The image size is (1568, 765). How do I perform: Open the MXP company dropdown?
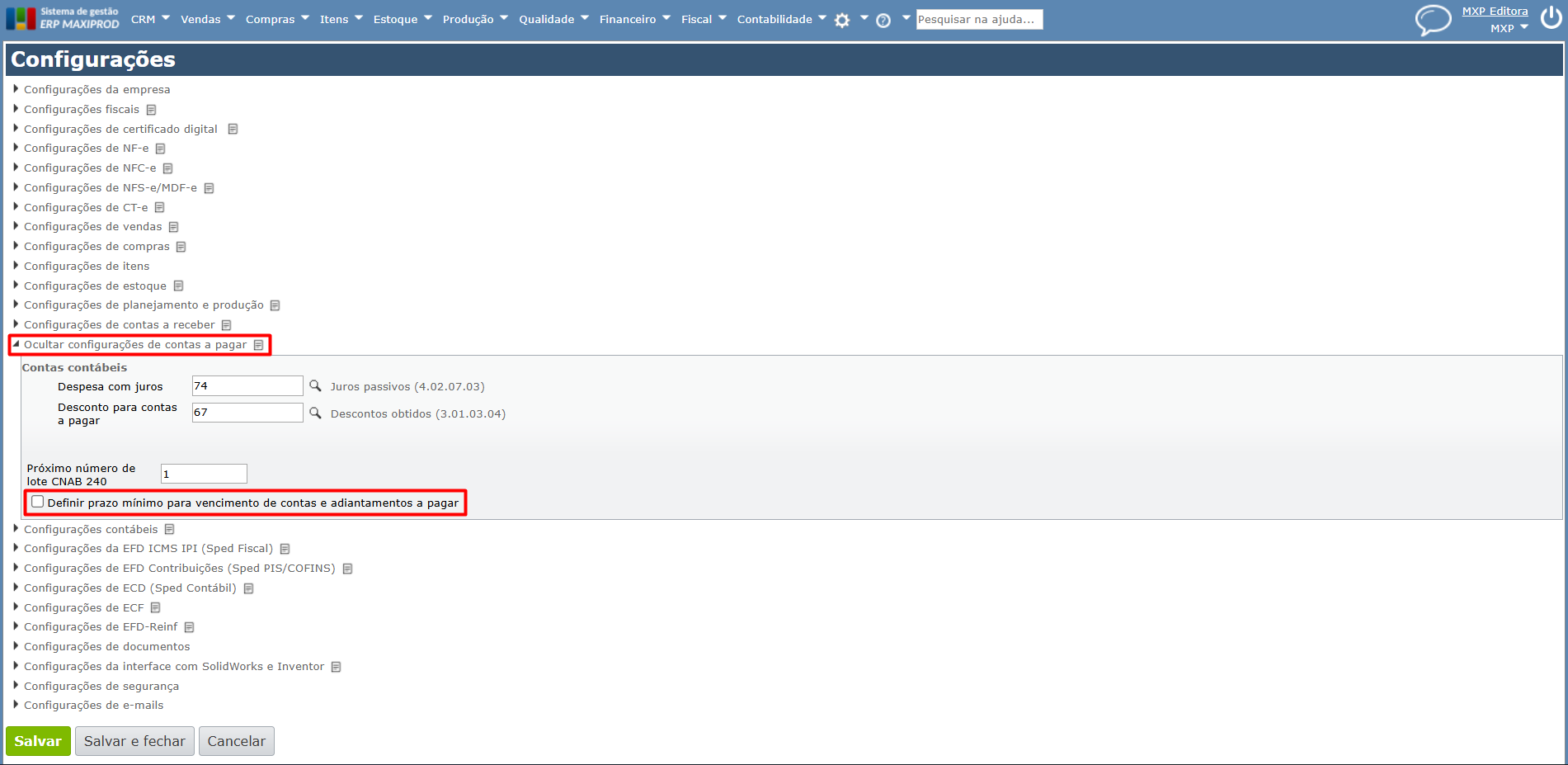coord(1509,28)
